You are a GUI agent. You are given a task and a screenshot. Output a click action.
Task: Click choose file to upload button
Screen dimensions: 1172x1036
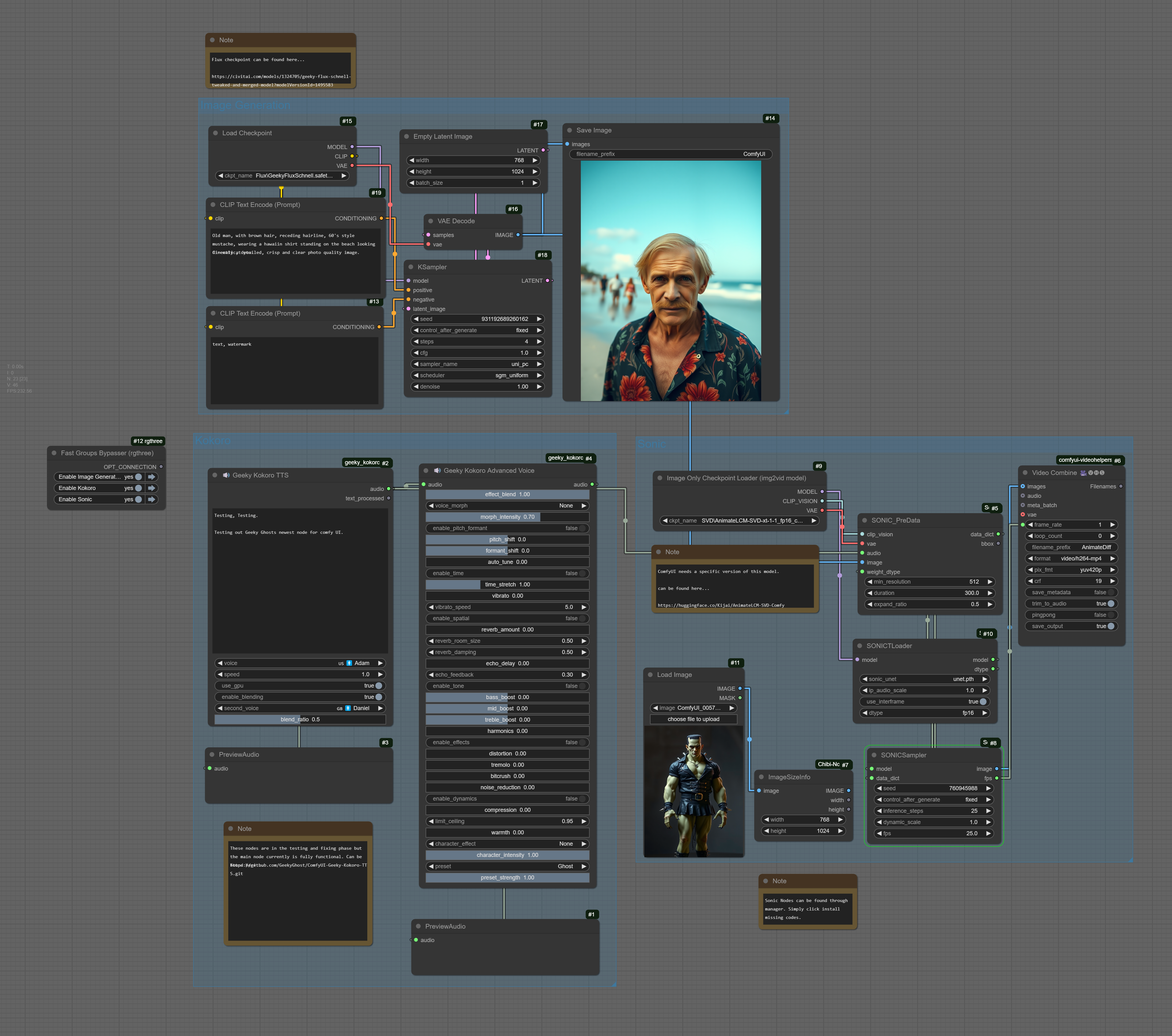click(693, 719)
